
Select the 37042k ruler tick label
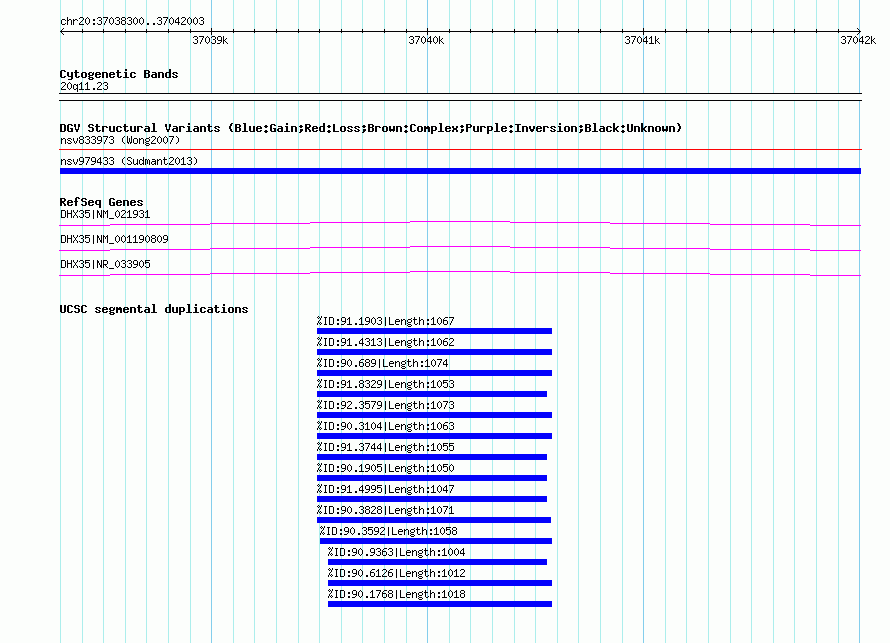(858, 40)
